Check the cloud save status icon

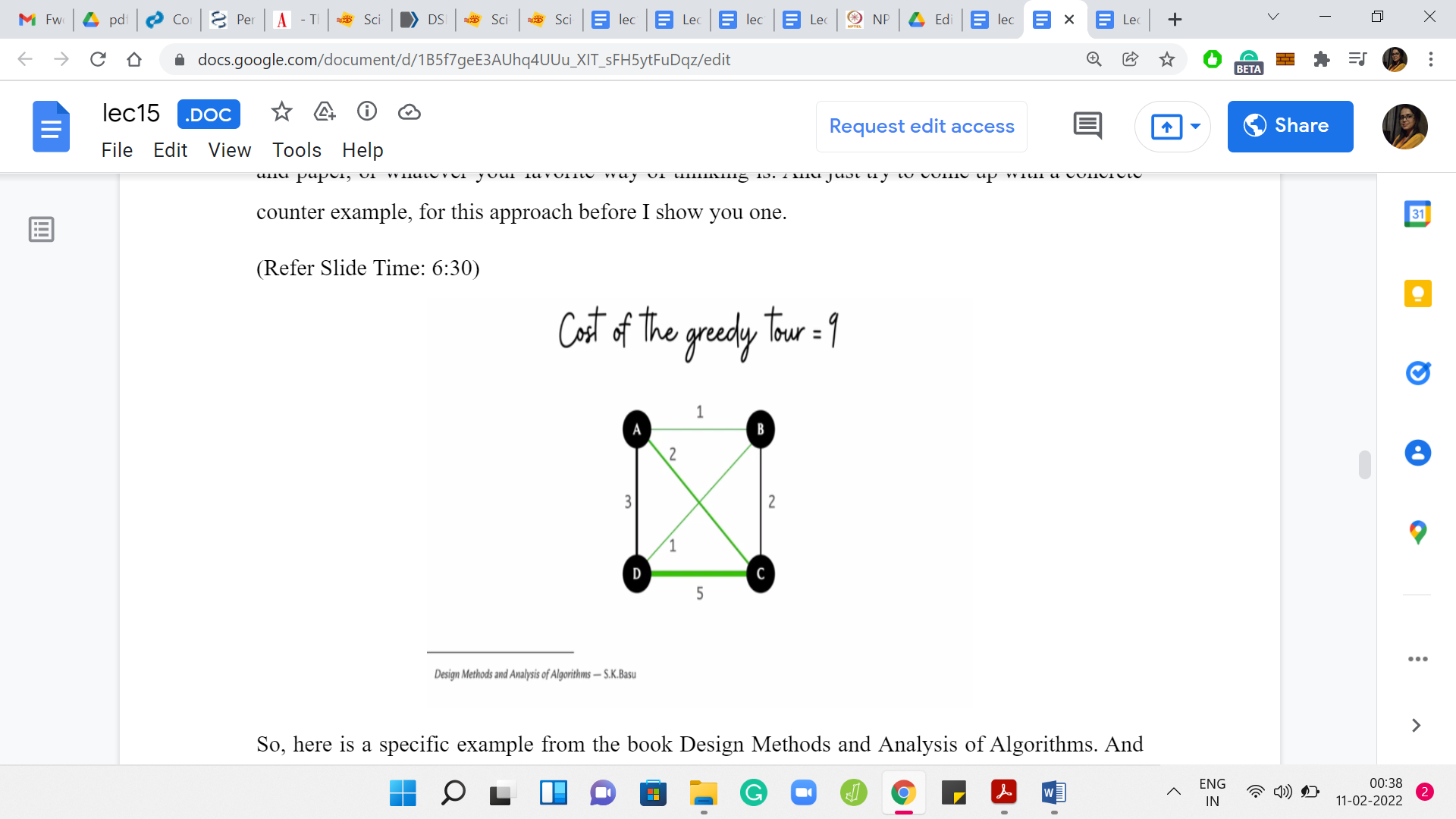(409, 112)
